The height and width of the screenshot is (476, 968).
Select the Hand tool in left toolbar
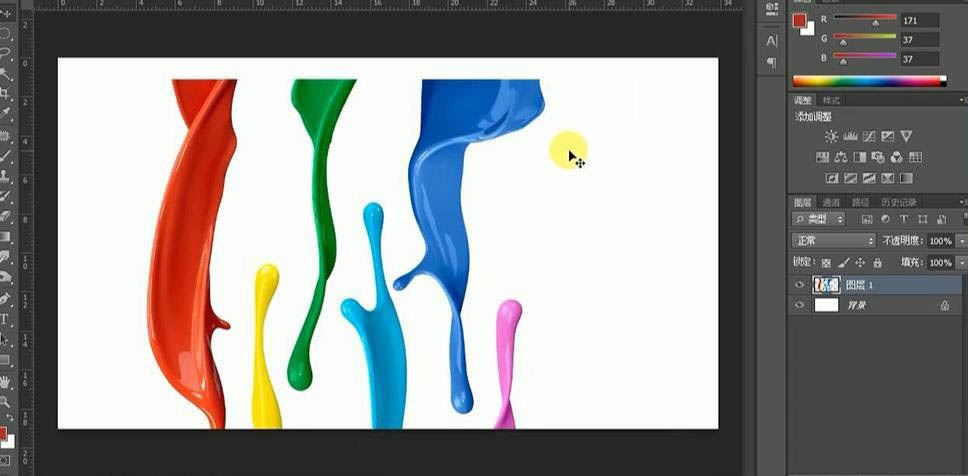click(x=5, y=380)
